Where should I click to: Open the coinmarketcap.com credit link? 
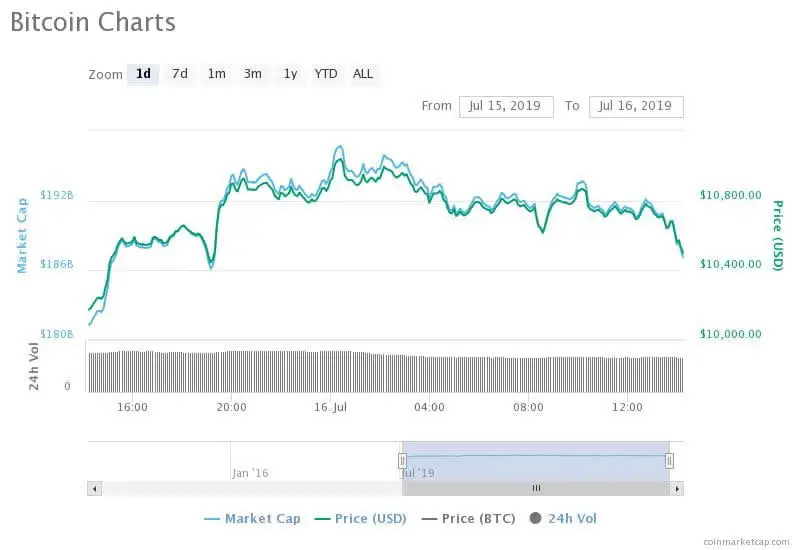coord(745,540)
